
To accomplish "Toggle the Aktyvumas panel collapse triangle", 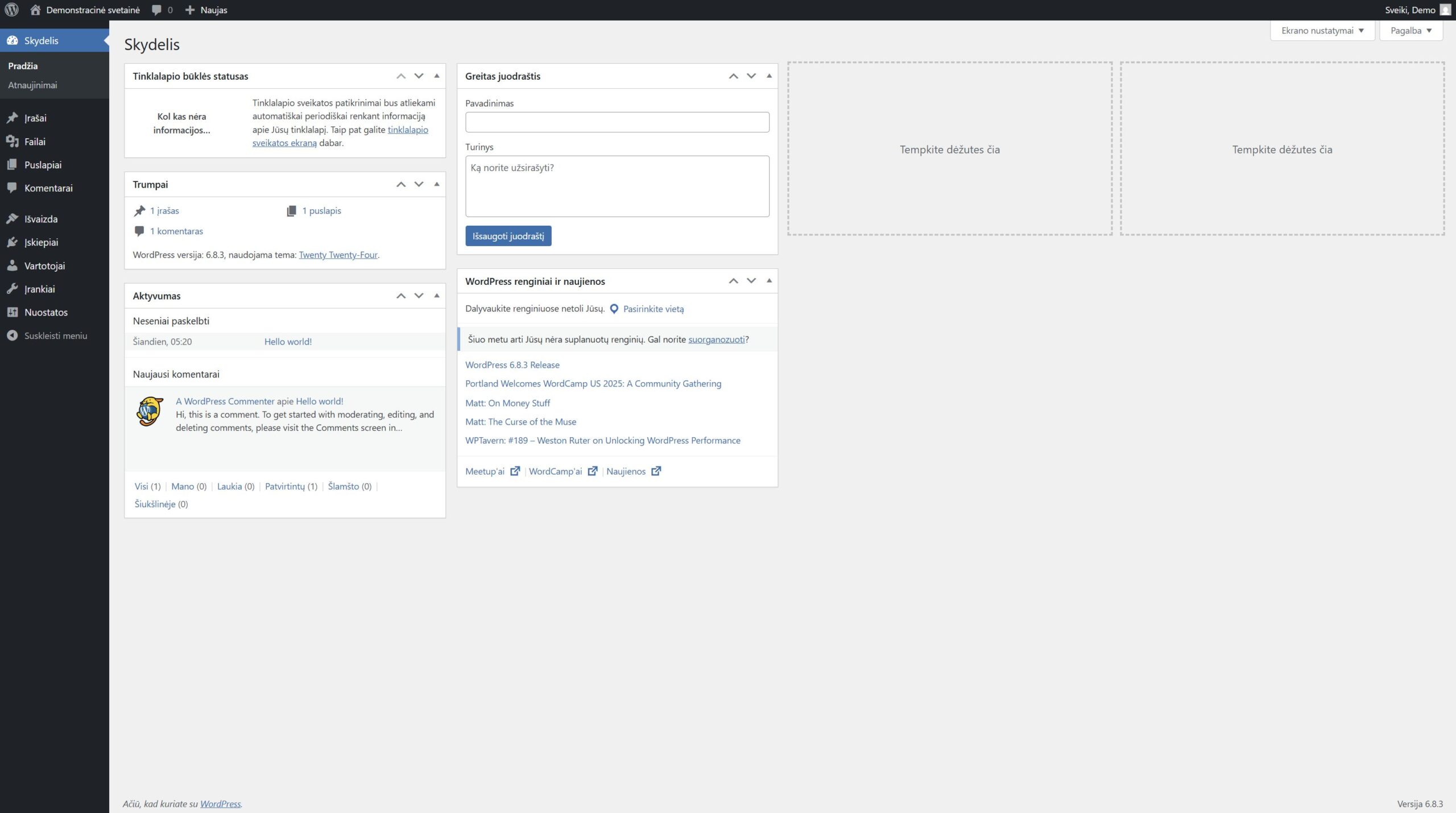I will 437,296.
